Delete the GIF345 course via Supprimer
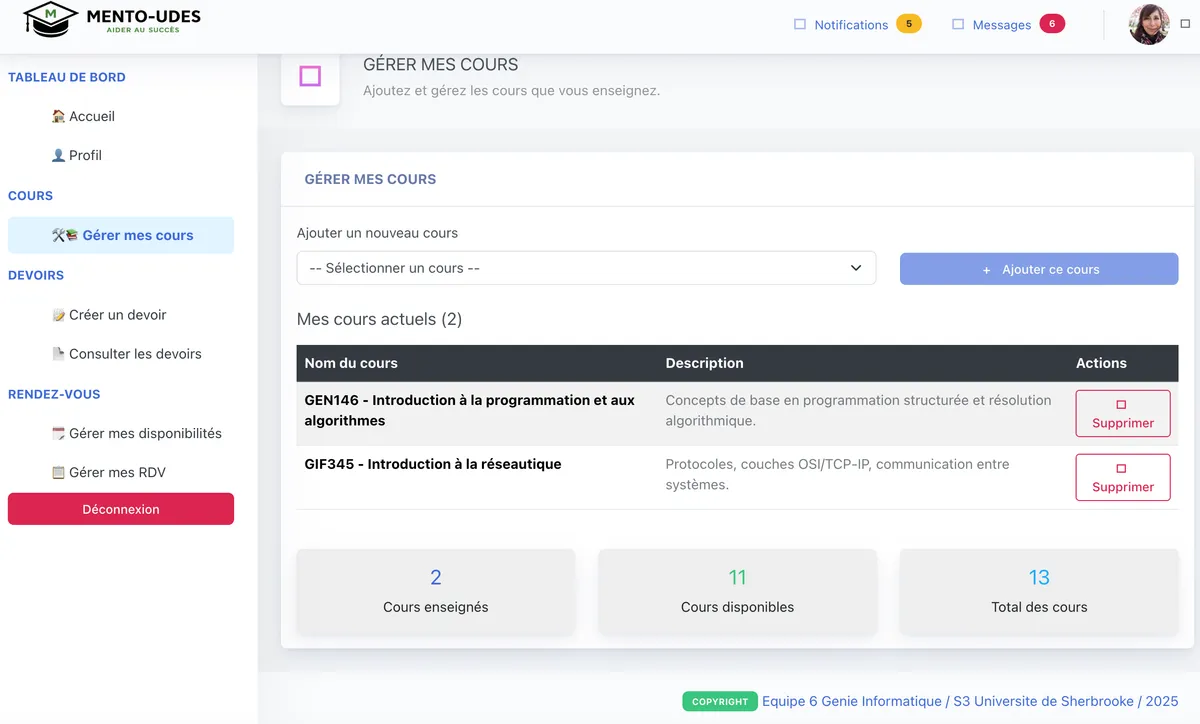1200x724 pixels. tap(1122, 477)
